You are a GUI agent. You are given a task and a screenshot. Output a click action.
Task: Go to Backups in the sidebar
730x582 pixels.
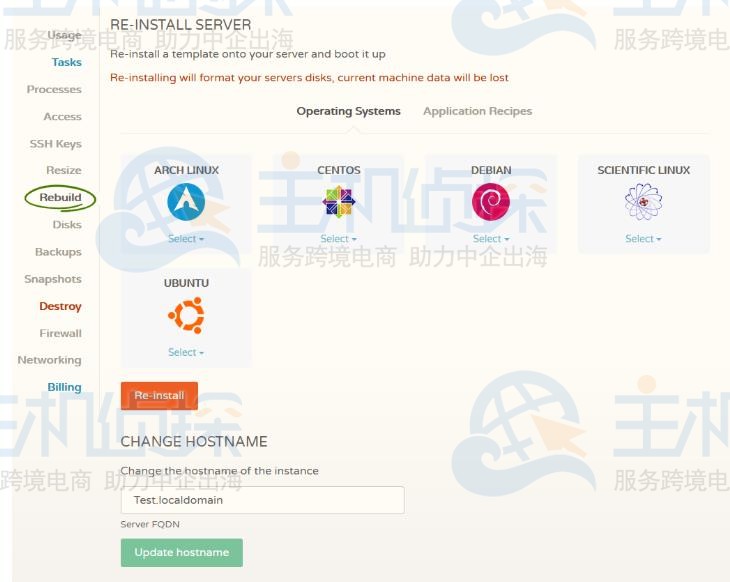pos(58,252)
